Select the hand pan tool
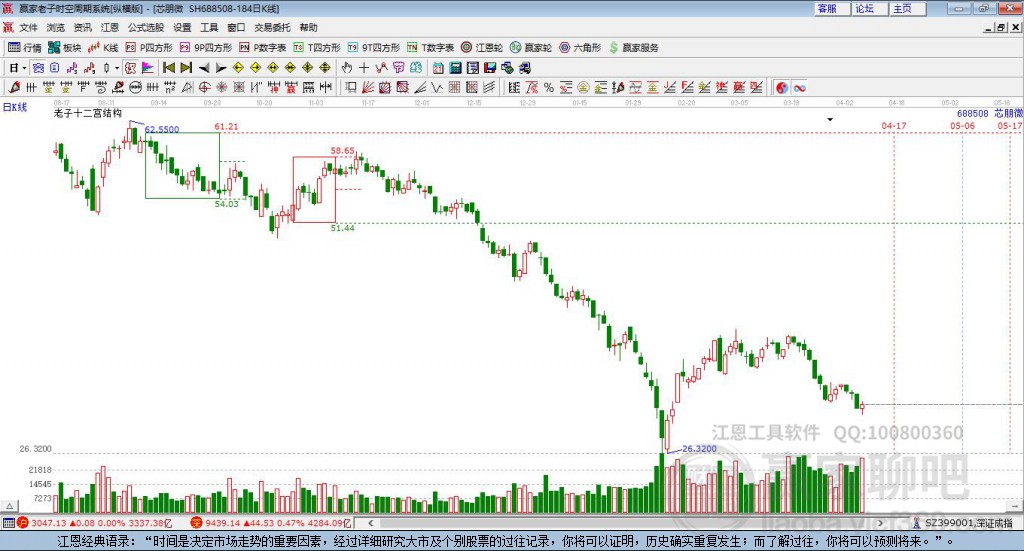 (x=346, y=68)
